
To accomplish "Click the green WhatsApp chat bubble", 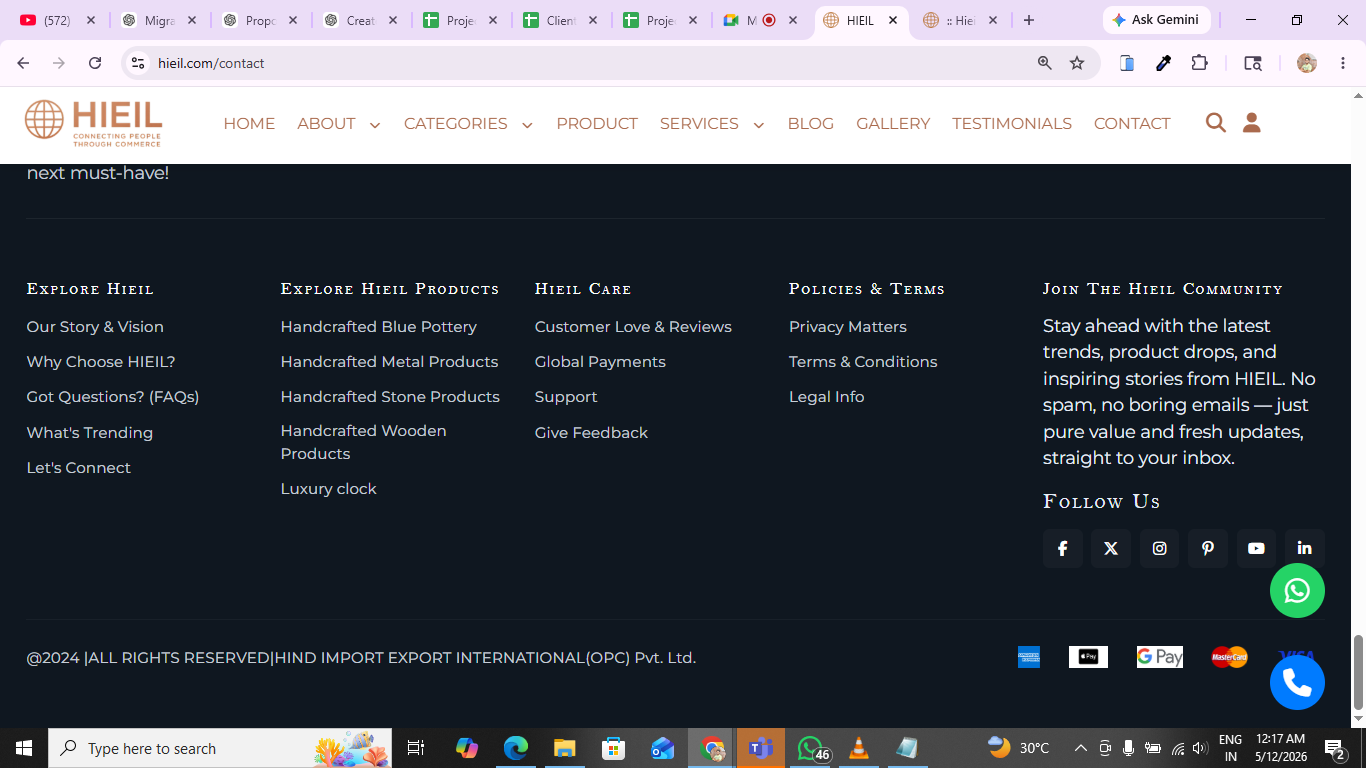I will 1297,591.
